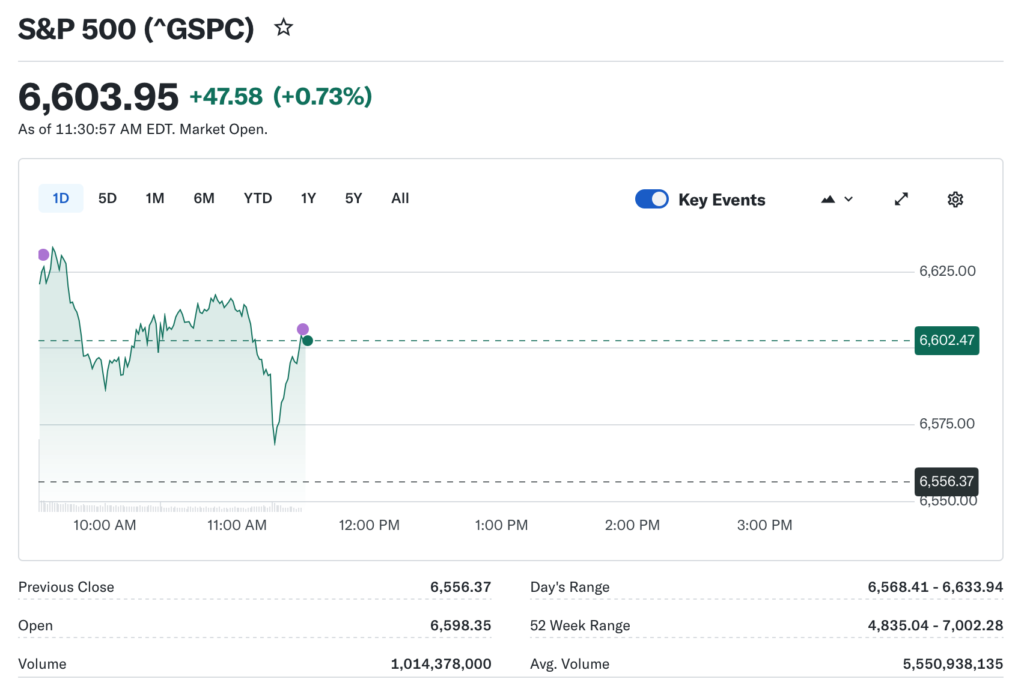Click the 52 Week Range value 4,835.04 - 7,002.28
The image size is (1024, 697).
pos(935,626)
